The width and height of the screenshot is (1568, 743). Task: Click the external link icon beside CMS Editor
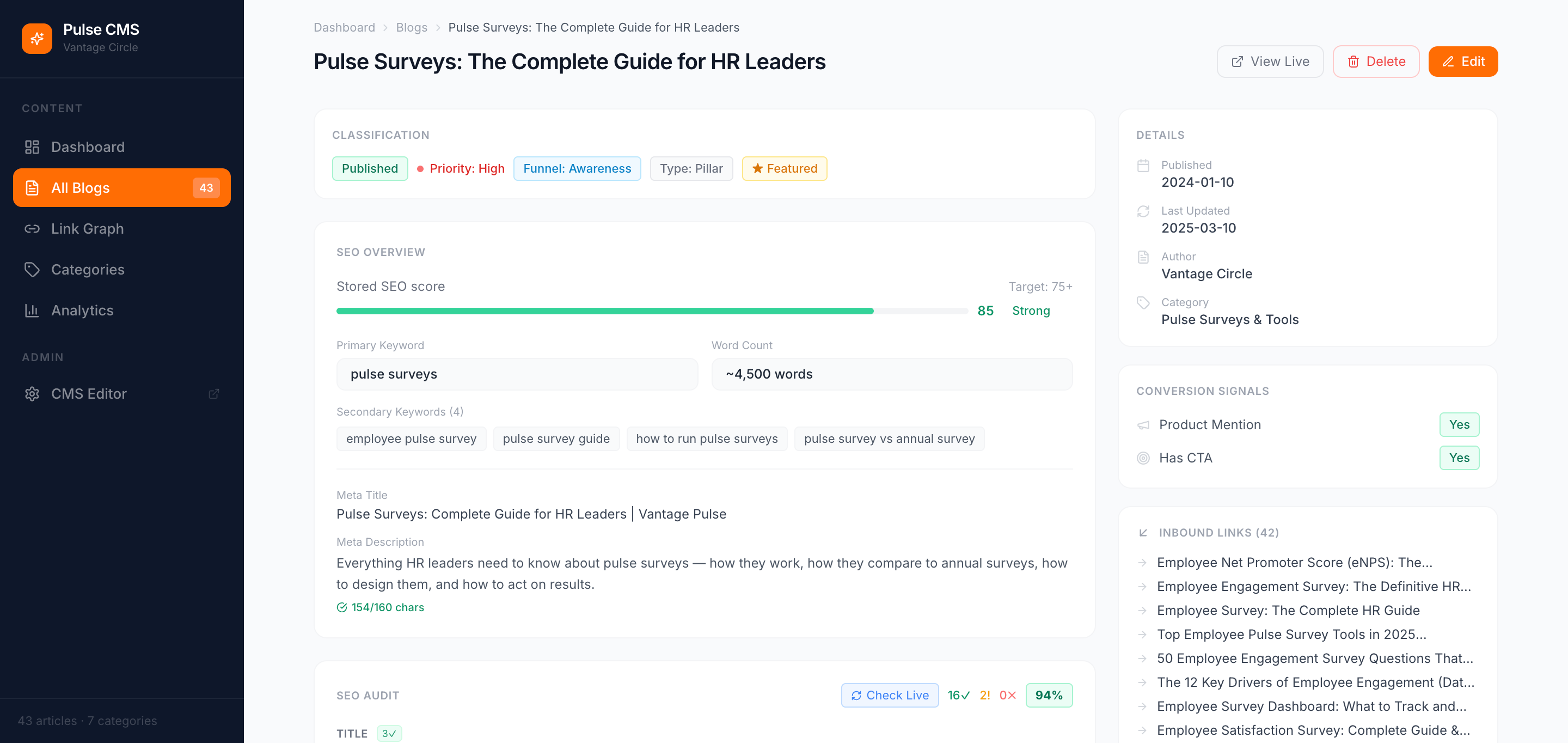(213, 394)
